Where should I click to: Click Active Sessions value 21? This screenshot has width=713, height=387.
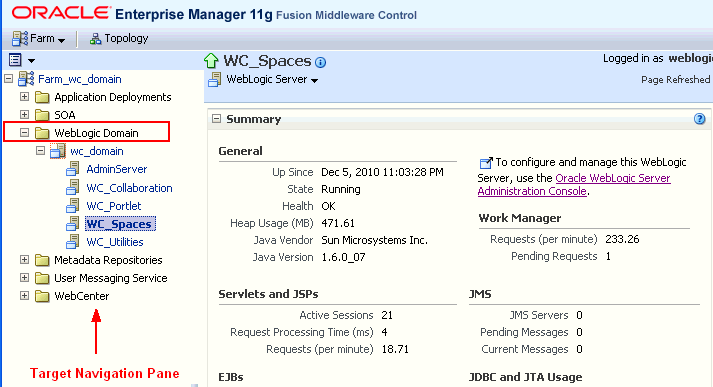coord(387,315)
